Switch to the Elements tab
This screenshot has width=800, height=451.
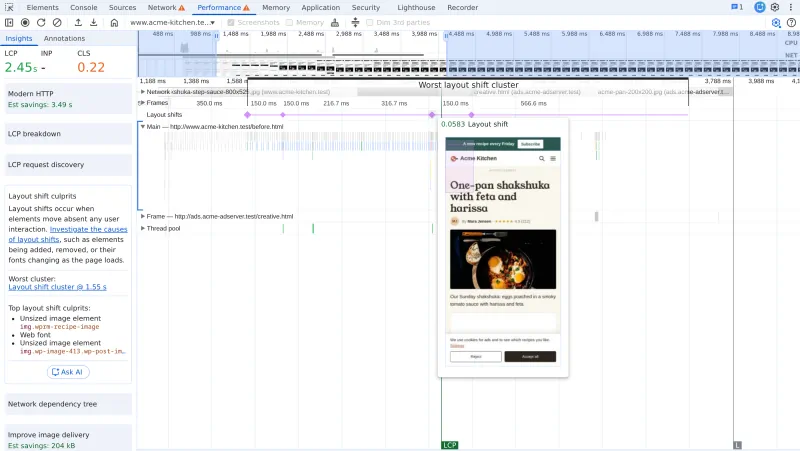point(42,8)
